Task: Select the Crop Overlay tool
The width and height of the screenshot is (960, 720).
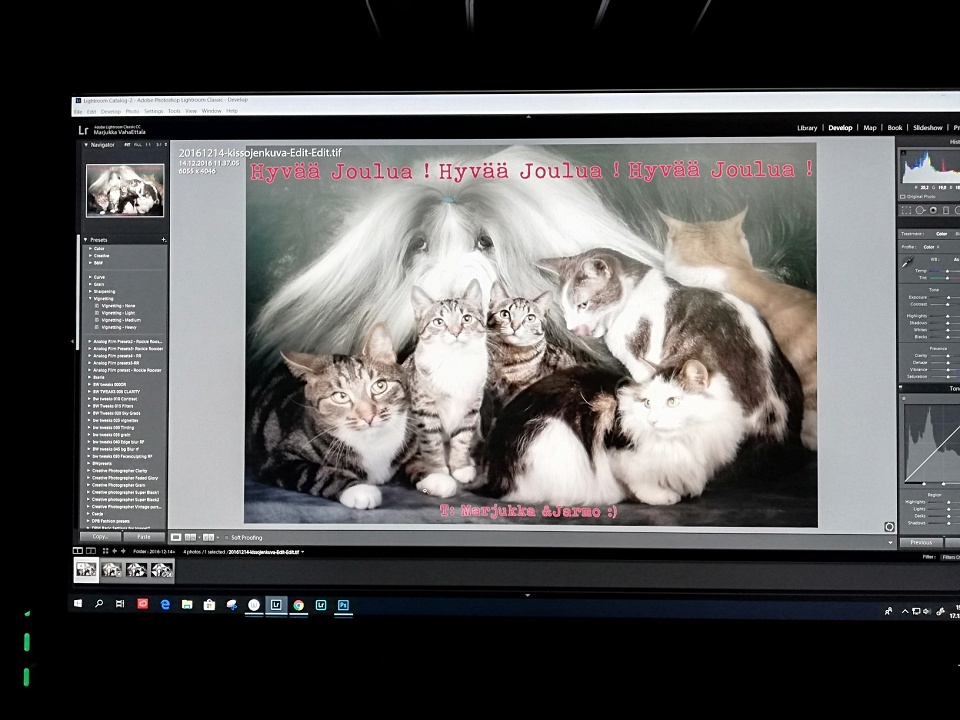Action: click(906, 210)
